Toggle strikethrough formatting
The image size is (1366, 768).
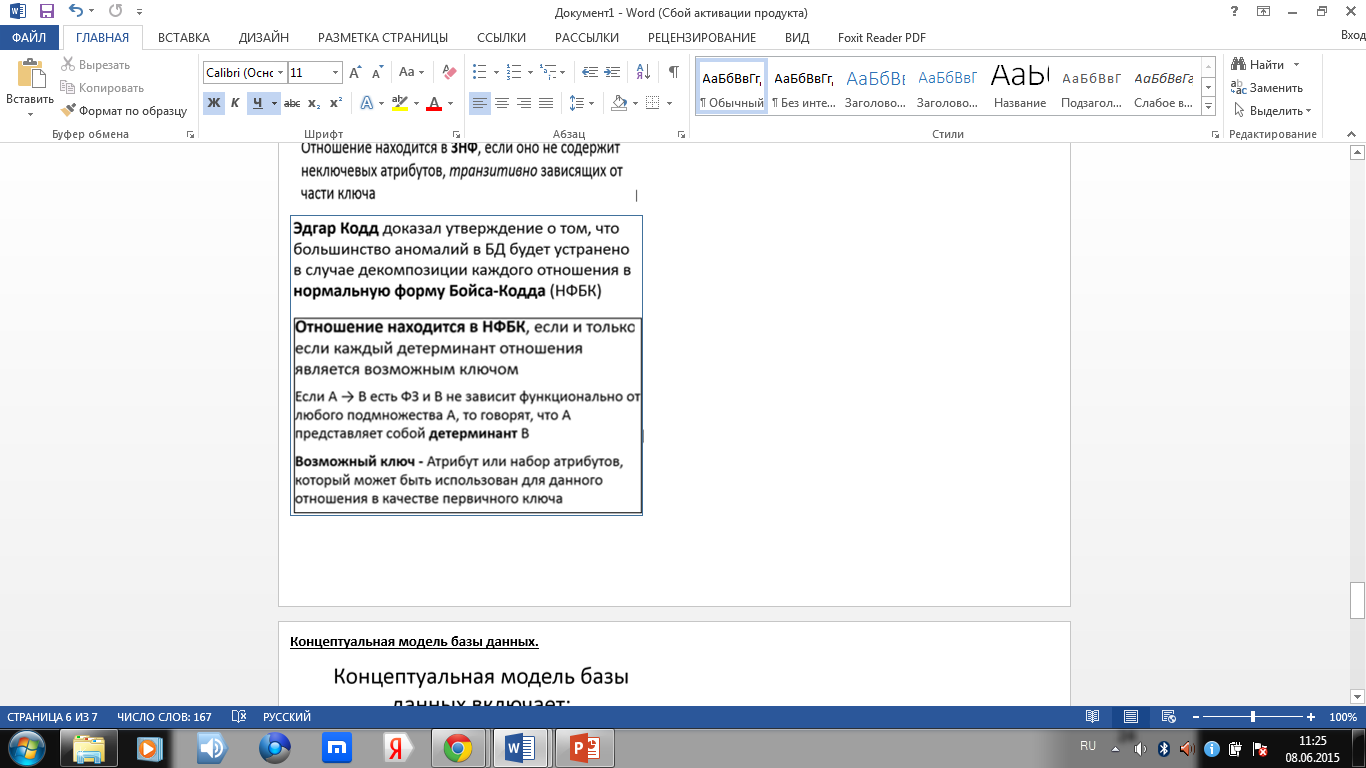click(x=292, y=103)
